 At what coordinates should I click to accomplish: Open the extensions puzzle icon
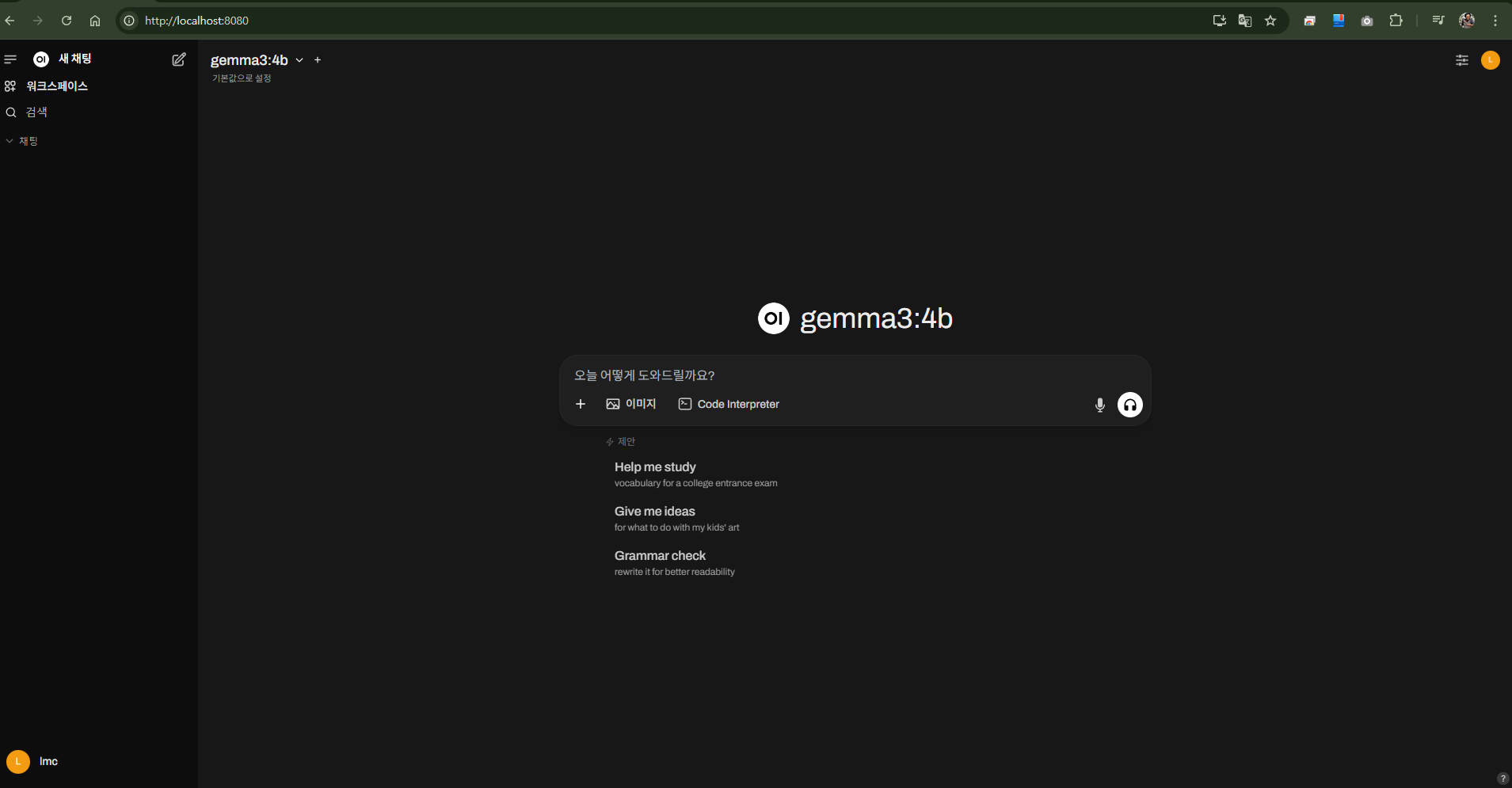[1396, 21]
